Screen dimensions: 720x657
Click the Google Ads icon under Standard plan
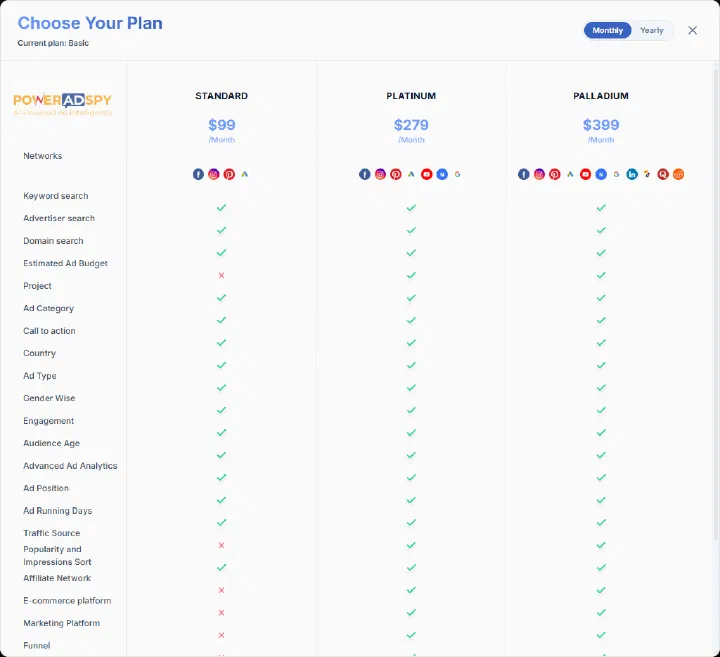[x=245, y=174]
